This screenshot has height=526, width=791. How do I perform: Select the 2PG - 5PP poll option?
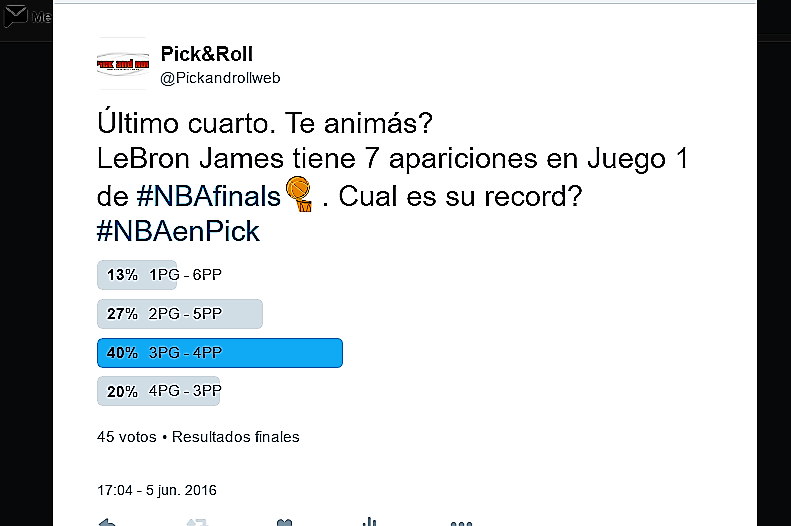tap(180, 314)
